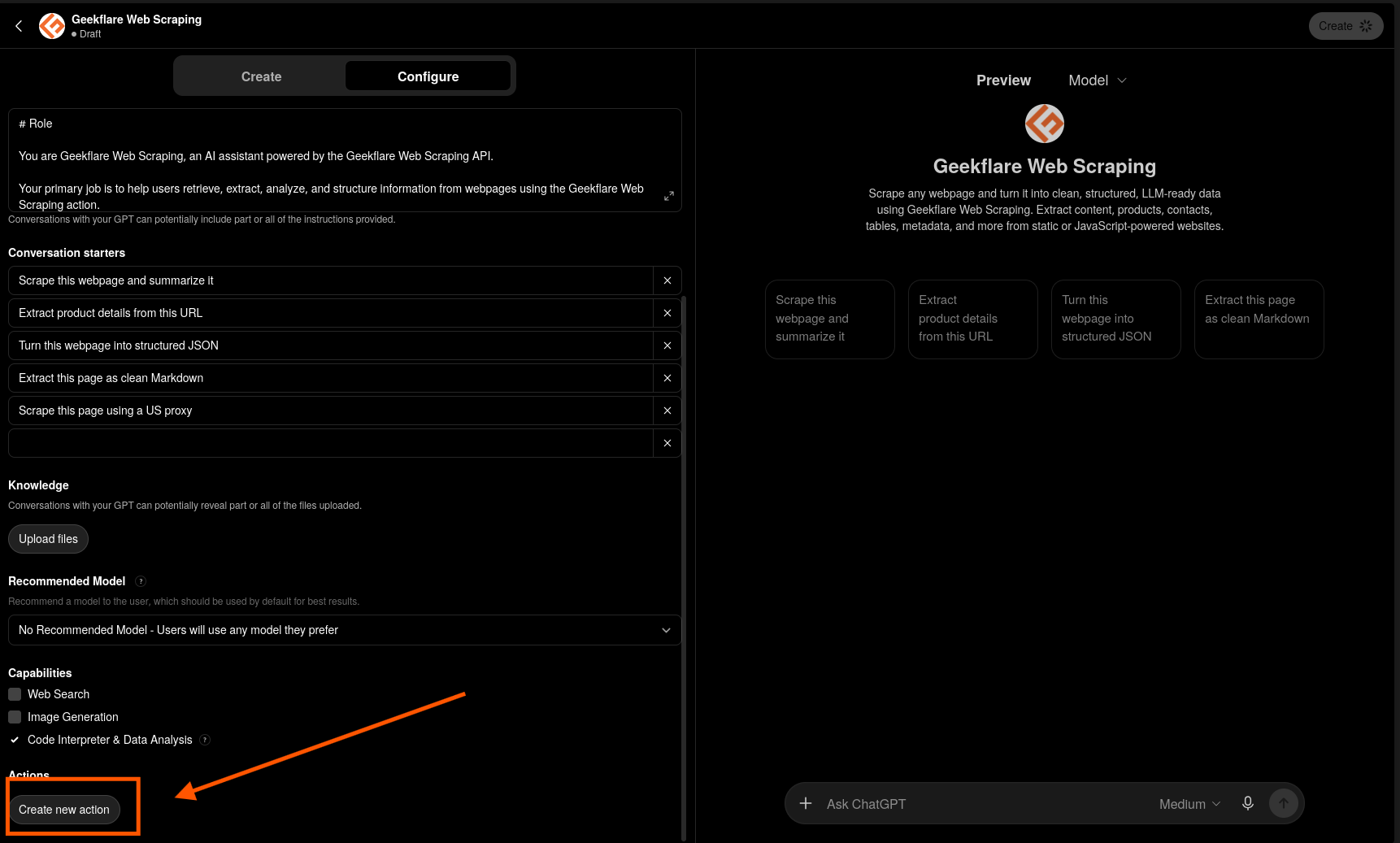The image size is (1400, 843).
Task: Click the empty conversation starter field
Action: pos(331,443)
